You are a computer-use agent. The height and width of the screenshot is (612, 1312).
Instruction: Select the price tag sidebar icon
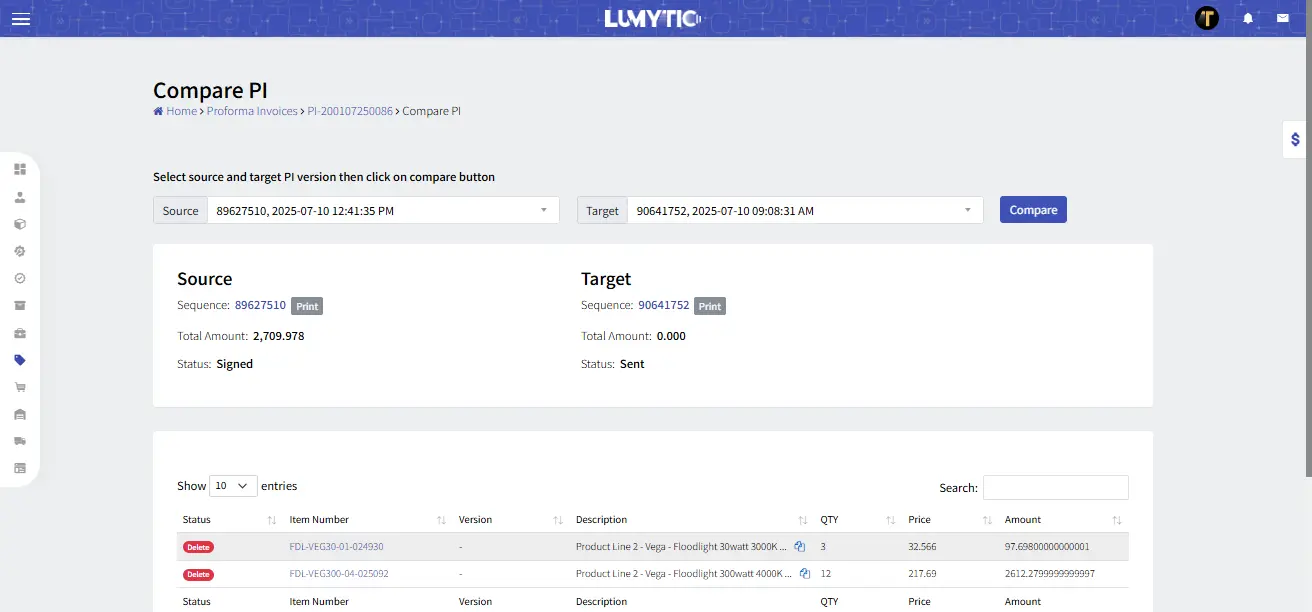[20, 360]
